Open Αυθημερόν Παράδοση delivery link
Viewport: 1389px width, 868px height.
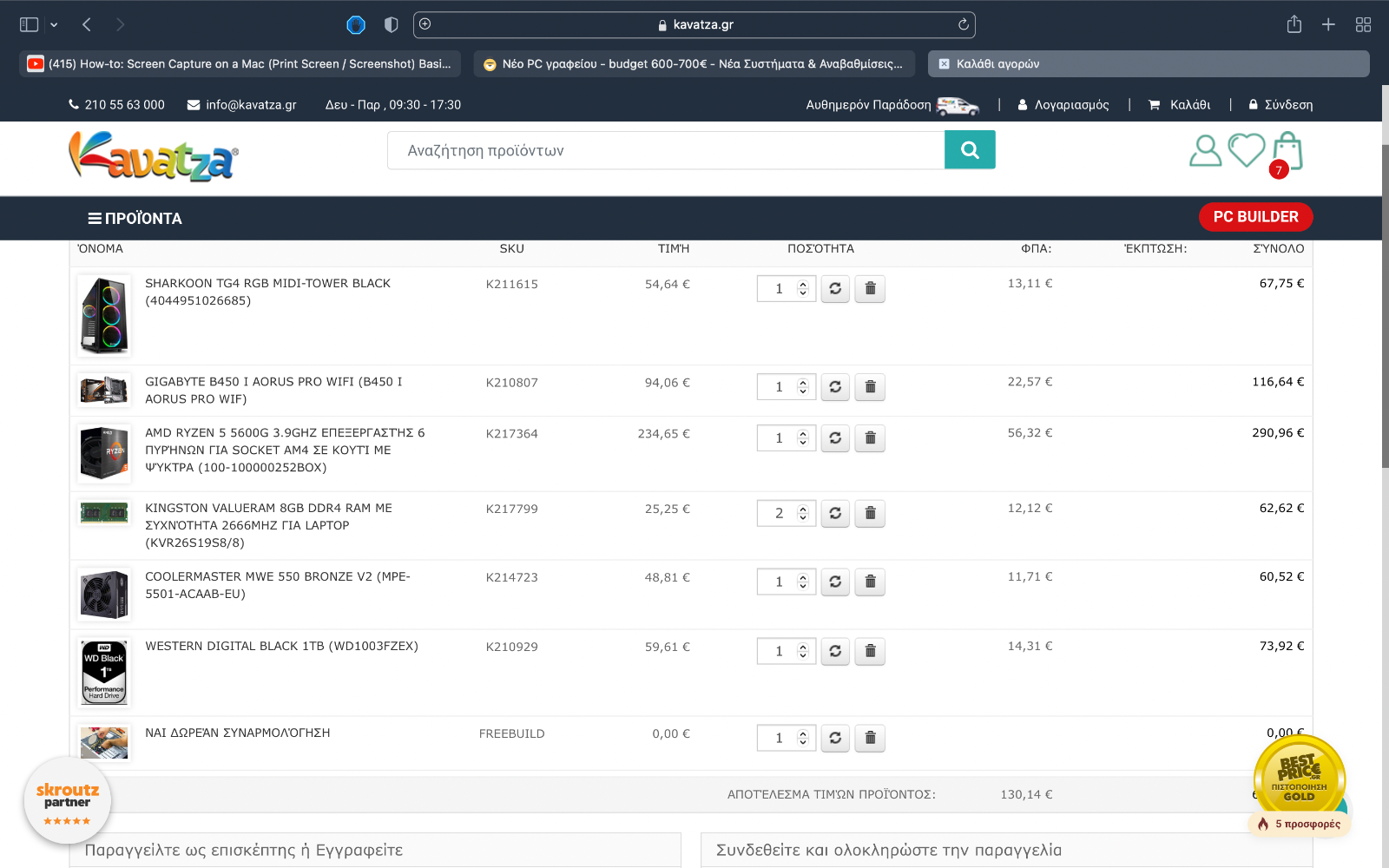click(x=892, y=105)
